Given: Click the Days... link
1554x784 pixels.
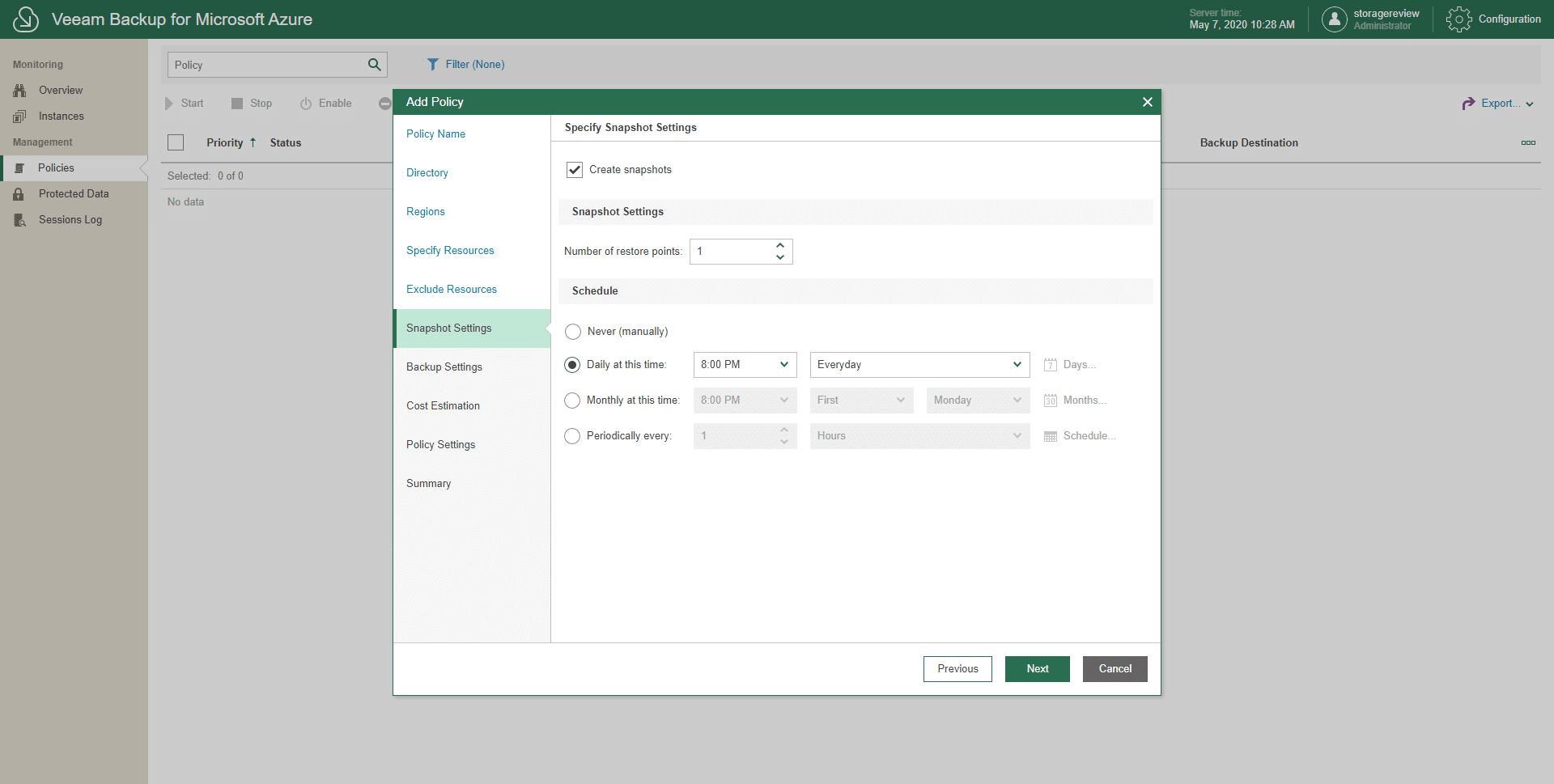Looking at the screenshot, I should (x=1080, y=365).
